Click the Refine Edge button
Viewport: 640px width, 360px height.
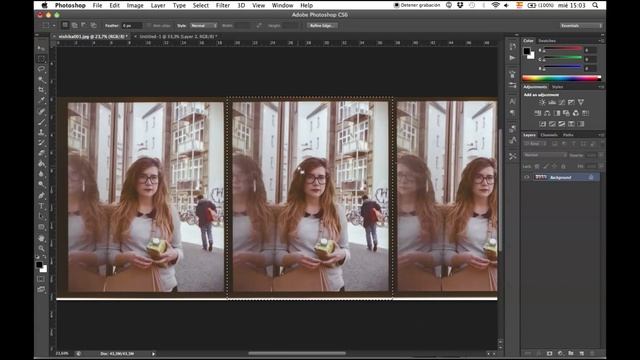[x=322, y=25]
